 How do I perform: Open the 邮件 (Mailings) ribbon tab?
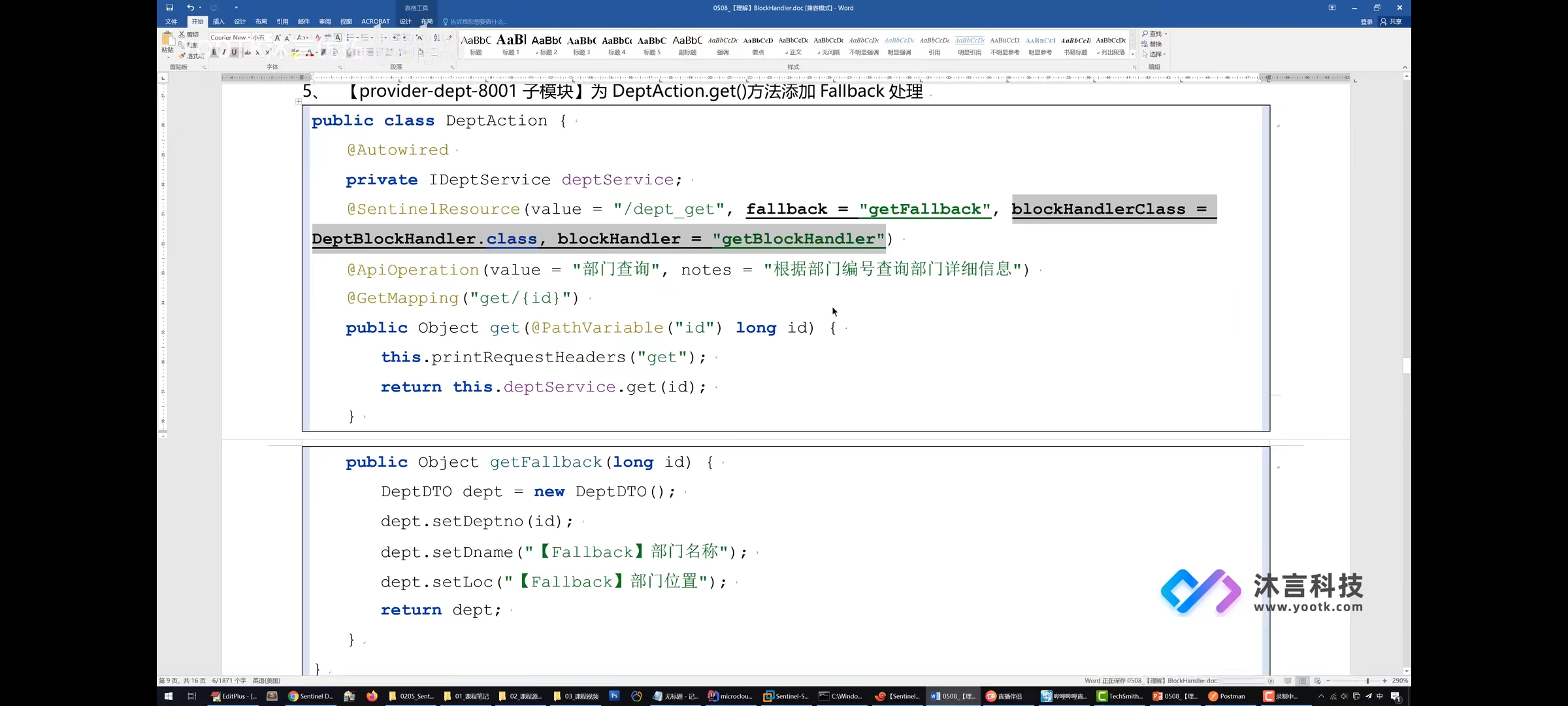pyautogui.click(x=303, y=22)
